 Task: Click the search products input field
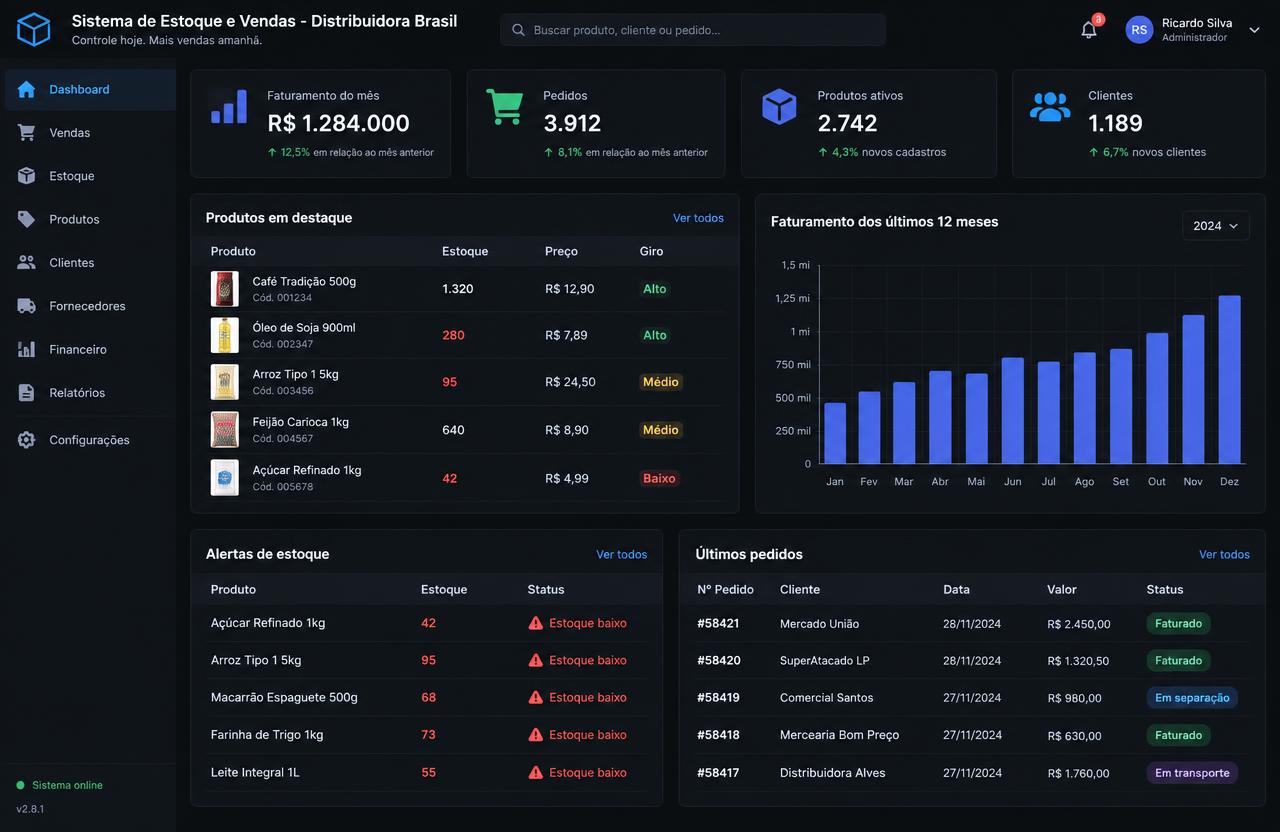click(693, 30)
